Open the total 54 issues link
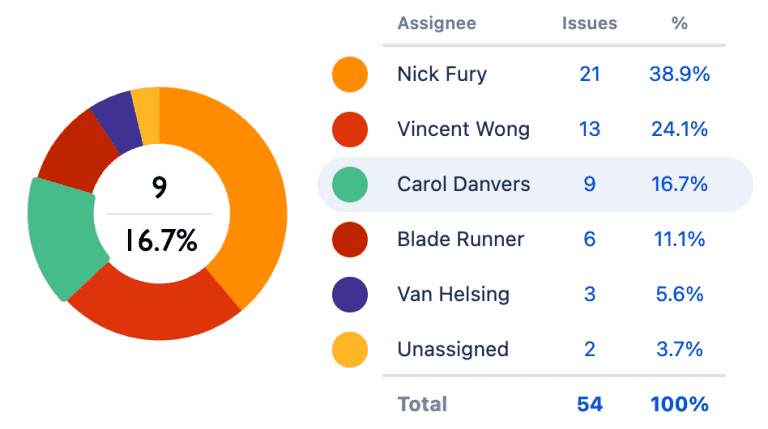The width and height of the screenshot is (768, 429). click(589, 404)
